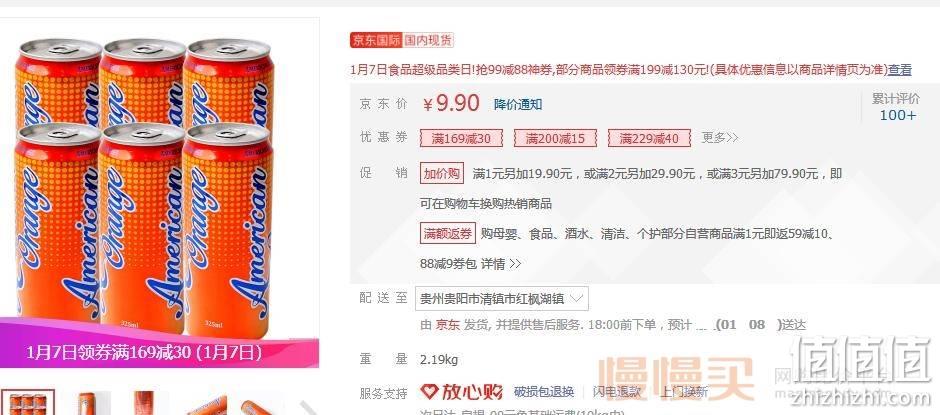Click the 京东 shipper link

pos(447,325)
